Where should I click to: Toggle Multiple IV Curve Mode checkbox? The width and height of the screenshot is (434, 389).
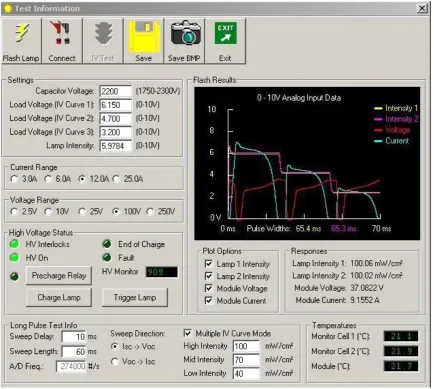[x=188, y=333]
